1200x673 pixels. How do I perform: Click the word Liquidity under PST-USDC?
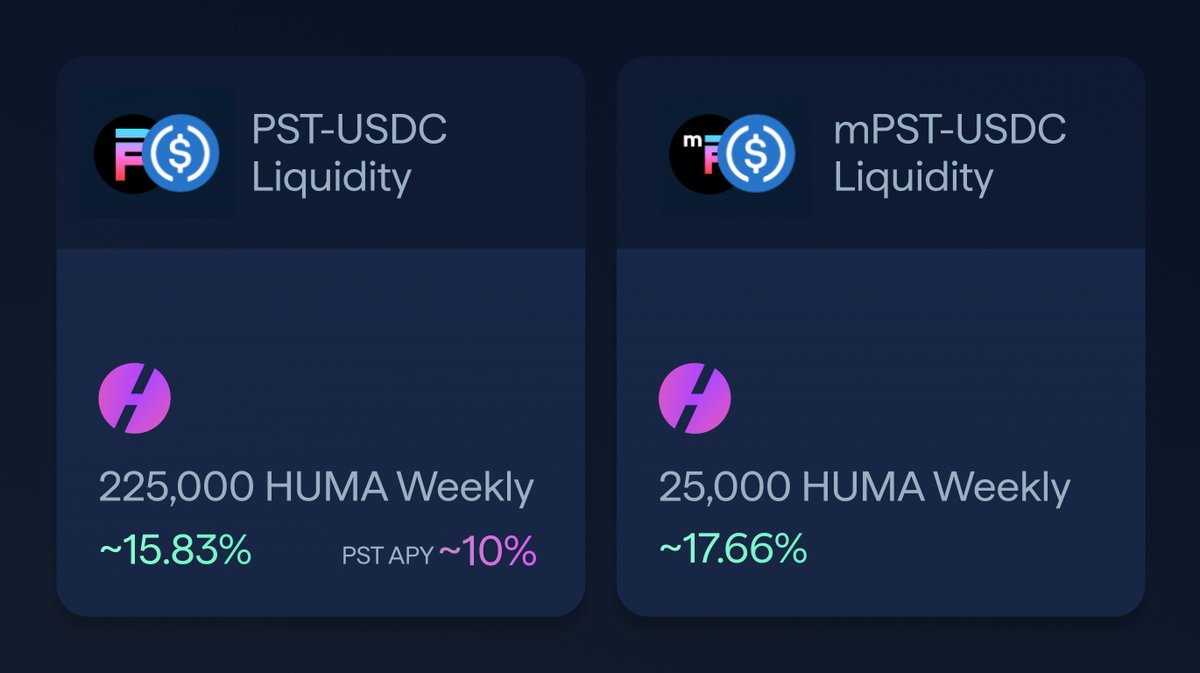coord(331,177)
